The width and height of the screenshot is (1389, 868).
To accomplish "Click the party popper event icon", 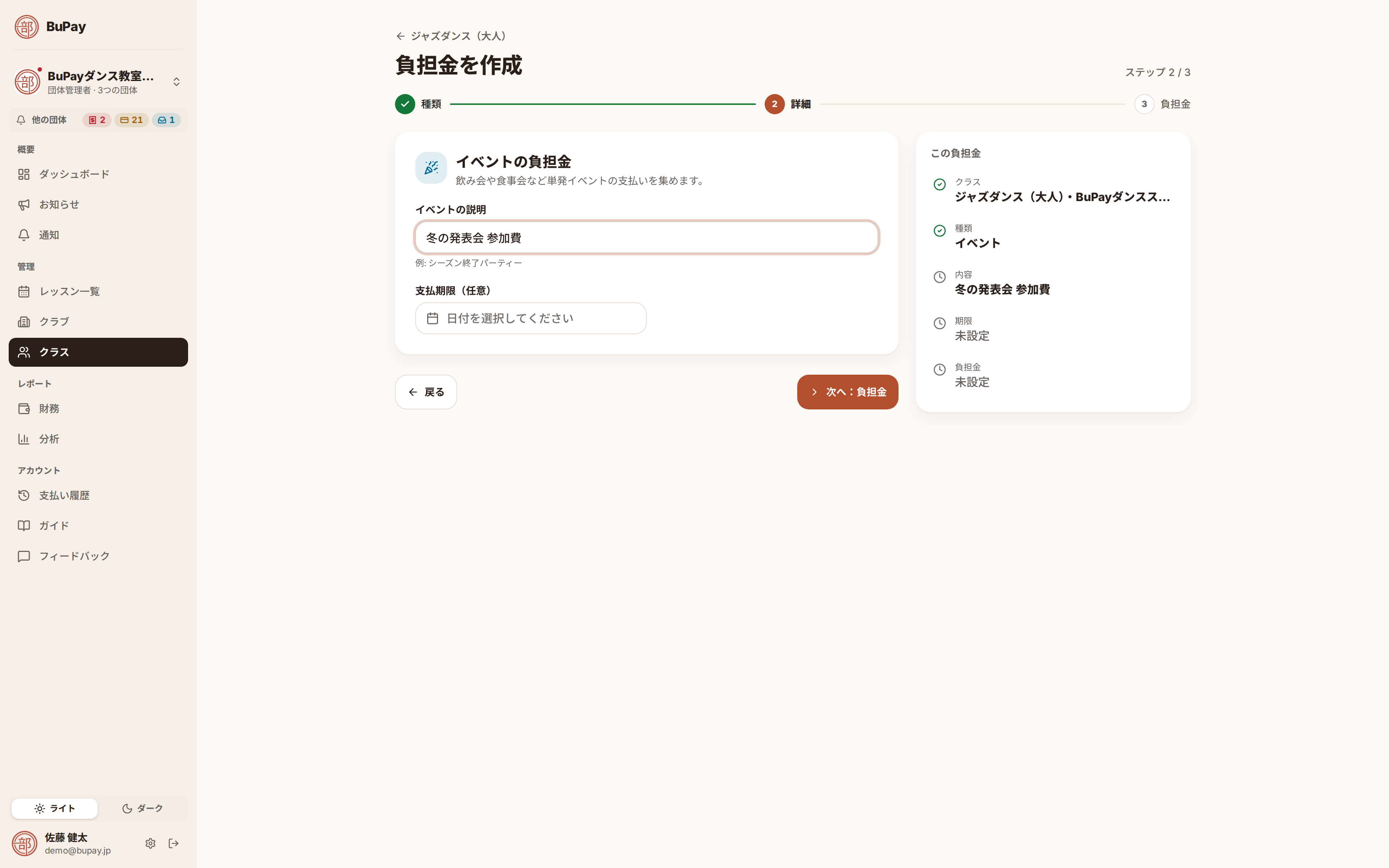I will tap(431, 167).
